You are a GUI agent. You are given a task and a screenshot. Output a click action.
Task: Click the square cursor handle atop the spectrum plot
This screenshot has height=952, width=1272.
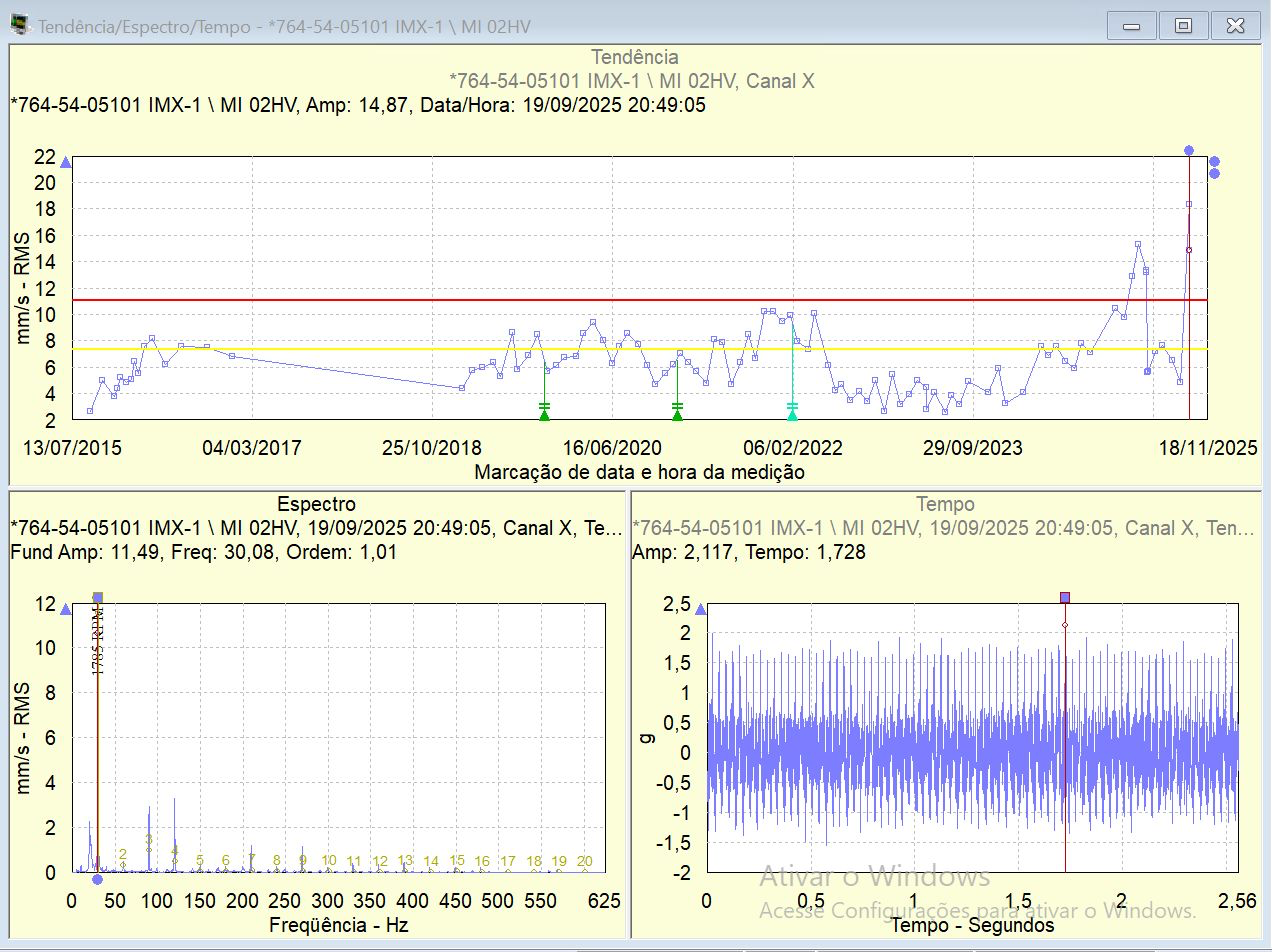pyautogui.click(x=97, y=598)
